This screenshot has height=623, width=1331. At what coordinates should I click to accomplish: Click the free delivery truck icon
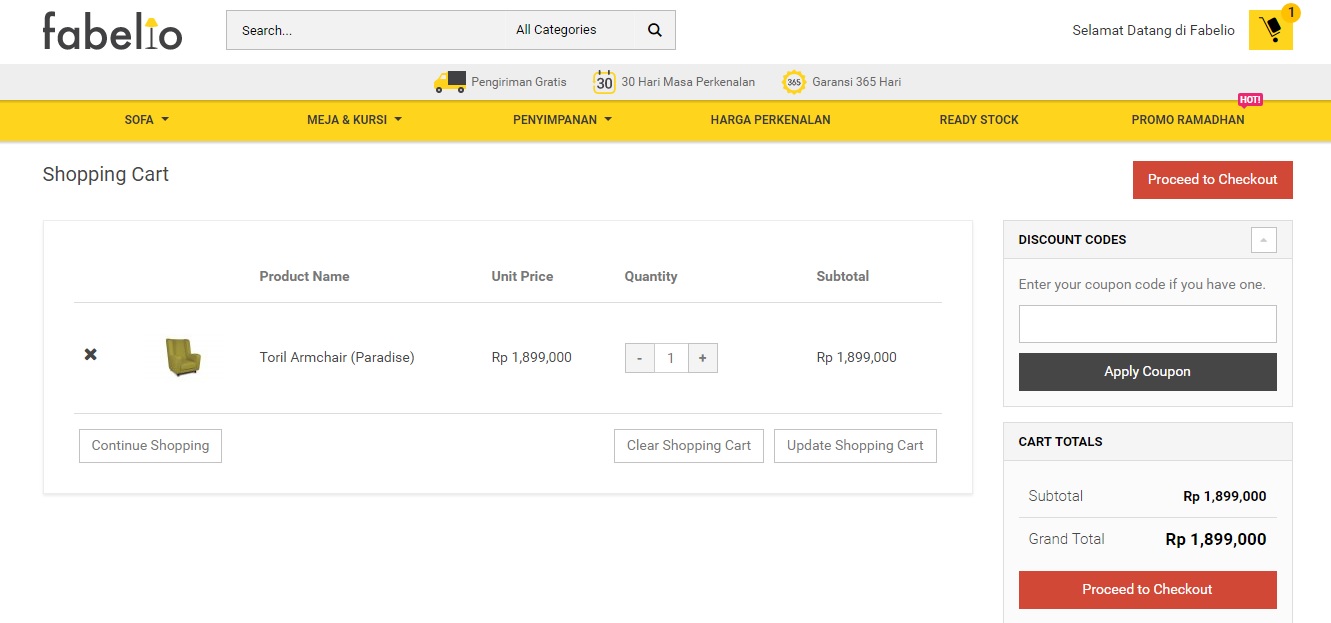coord(450,82)
